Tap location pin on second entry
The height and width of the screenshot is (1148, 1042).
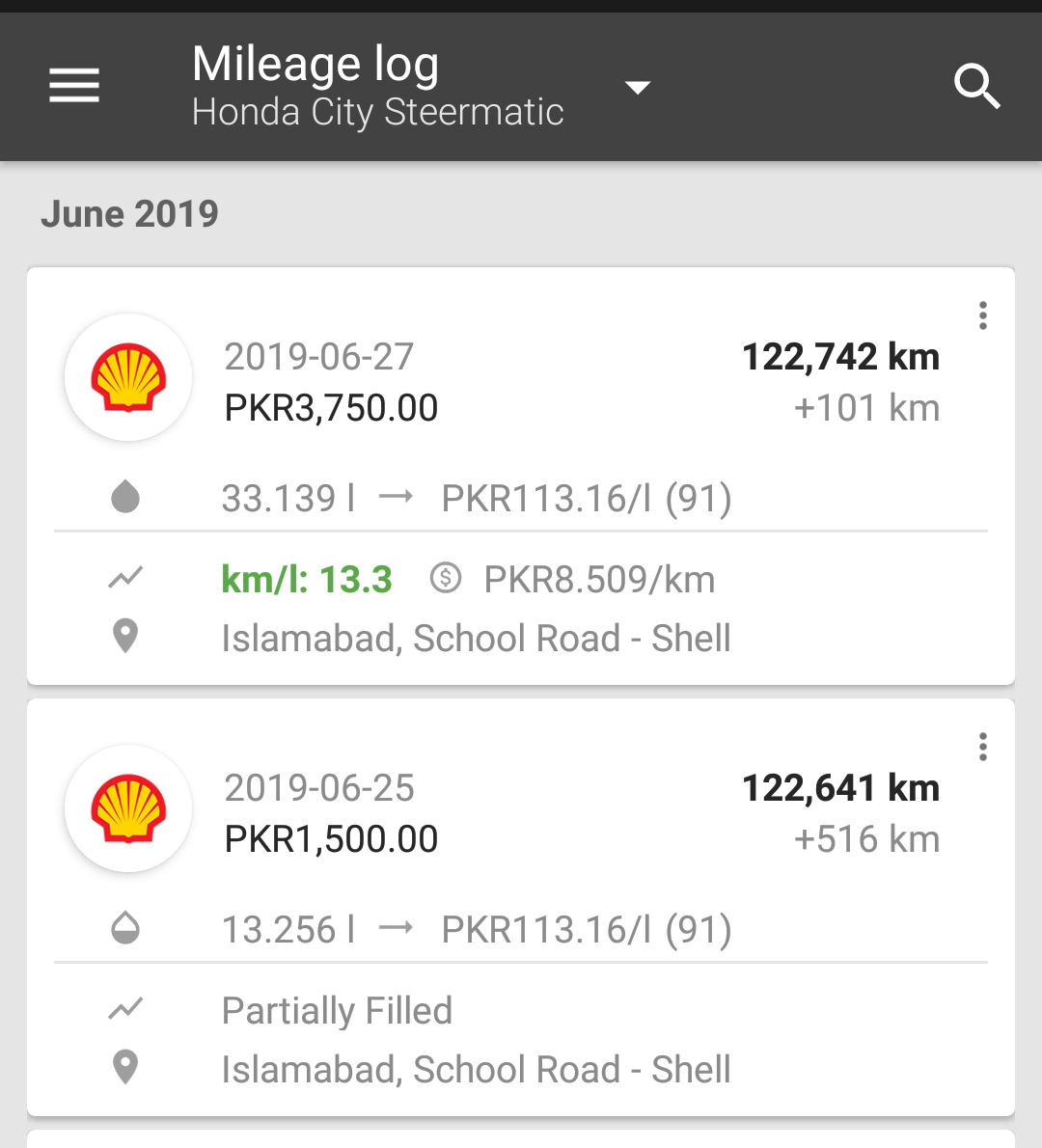pos(125,1068)
